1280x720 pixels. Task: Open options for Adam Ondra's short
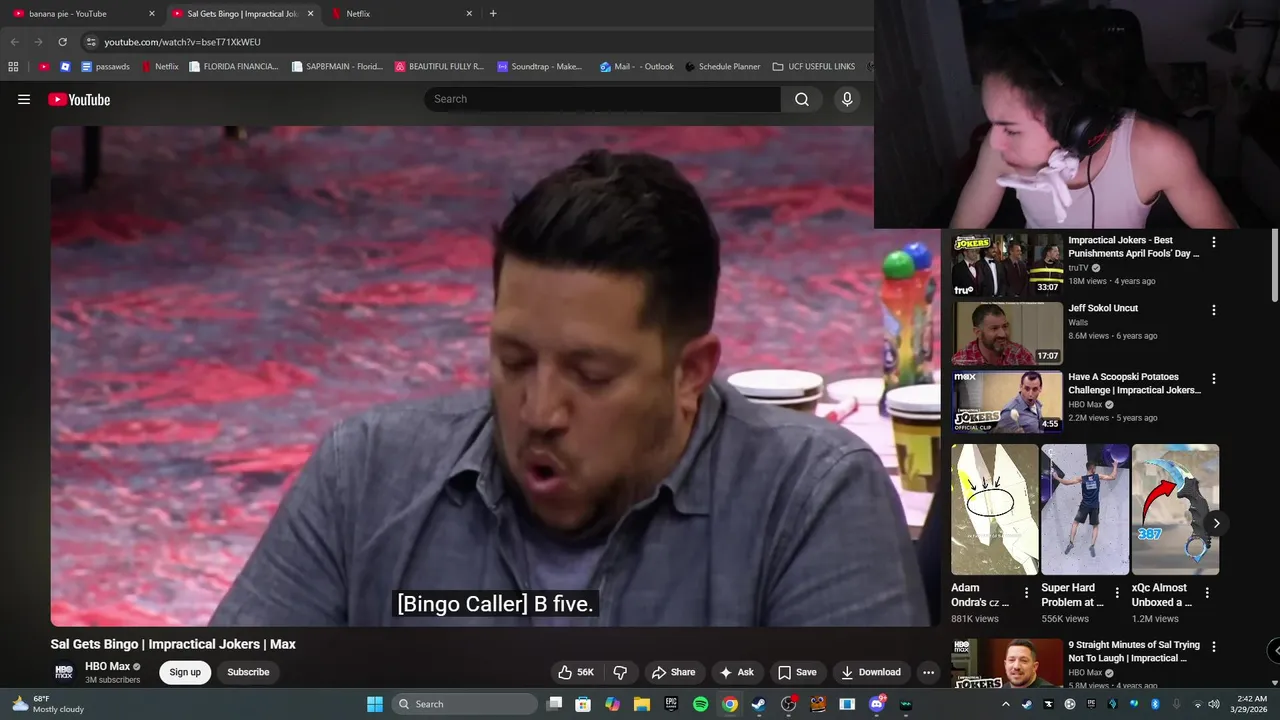[x=1026, y=592]
